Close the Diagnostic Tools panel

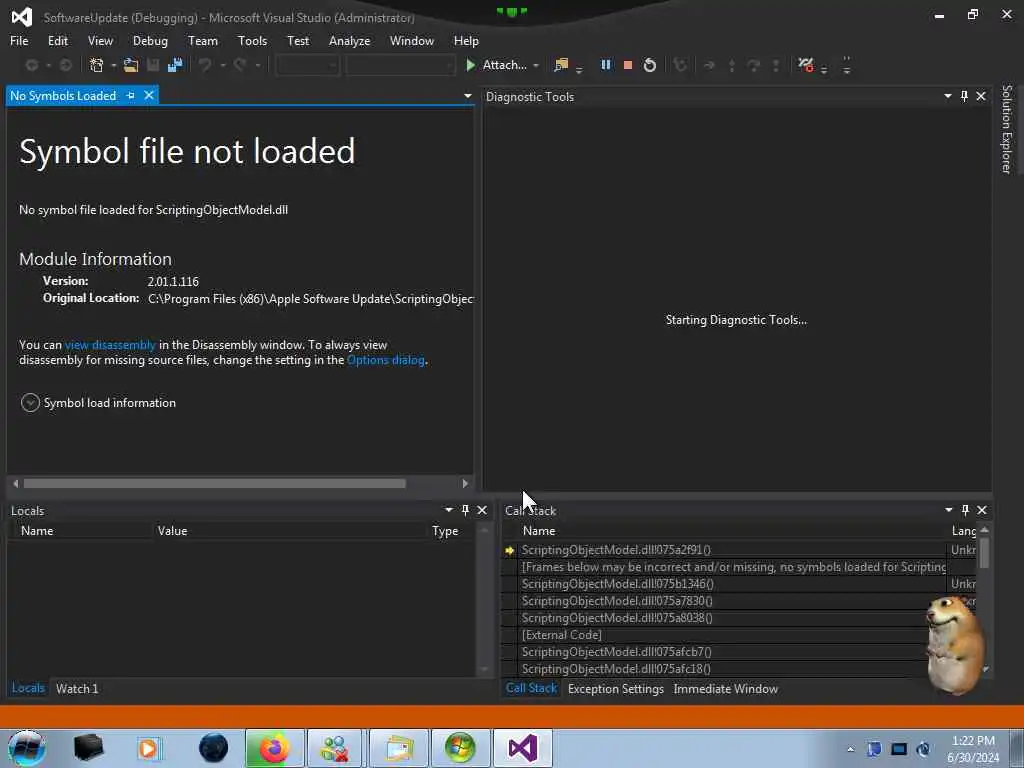coord(981,96)
